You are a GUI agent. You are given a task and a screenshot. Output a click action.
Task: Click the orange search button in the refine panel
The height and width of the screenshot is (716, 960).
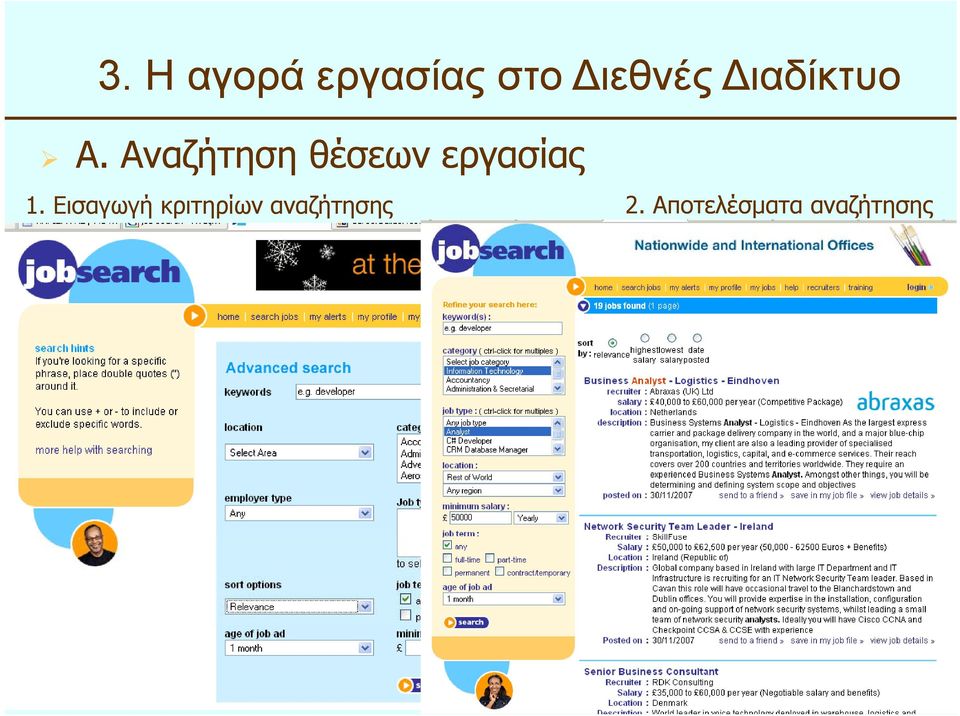click(x=467, y=622)
